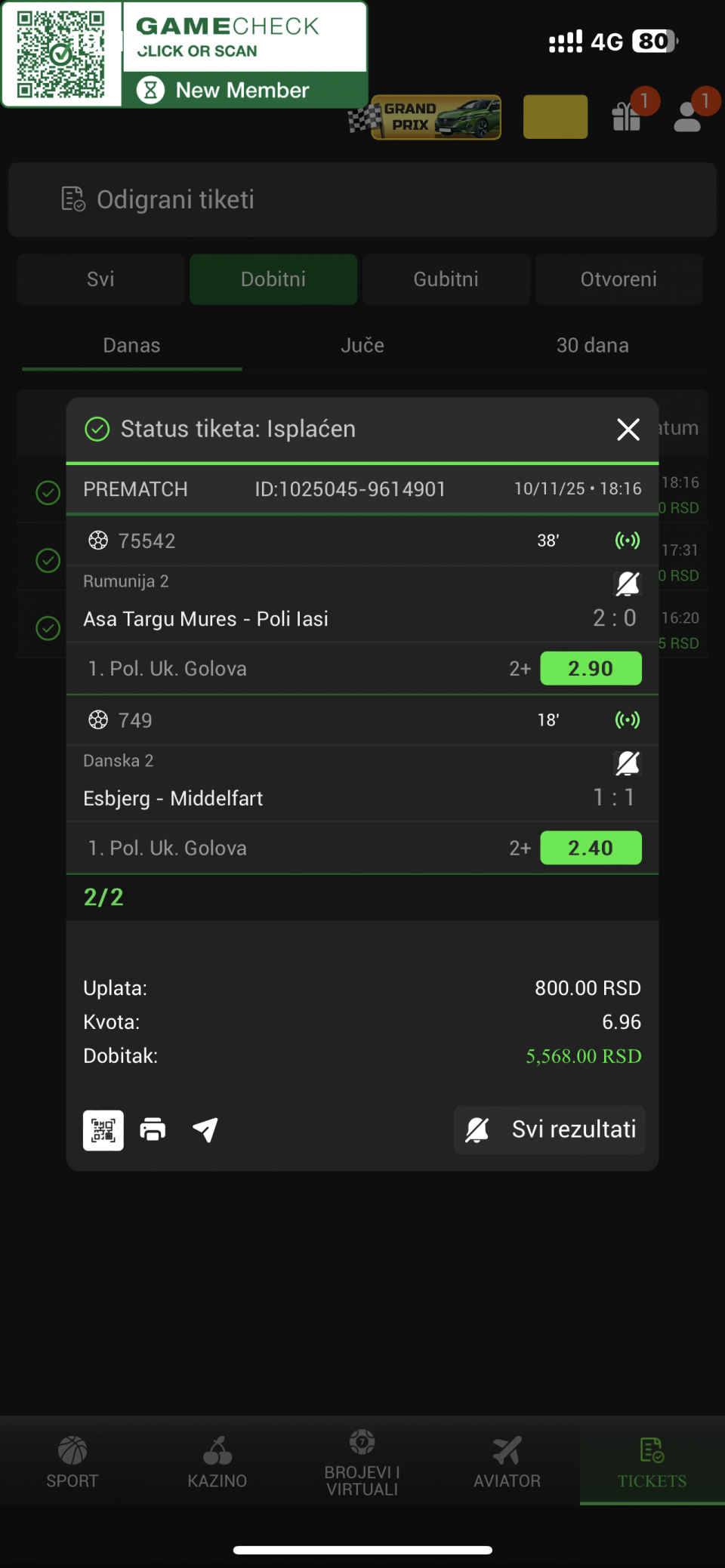
Task: Print the paid ticket
Action: click(x=153, y=1130)
